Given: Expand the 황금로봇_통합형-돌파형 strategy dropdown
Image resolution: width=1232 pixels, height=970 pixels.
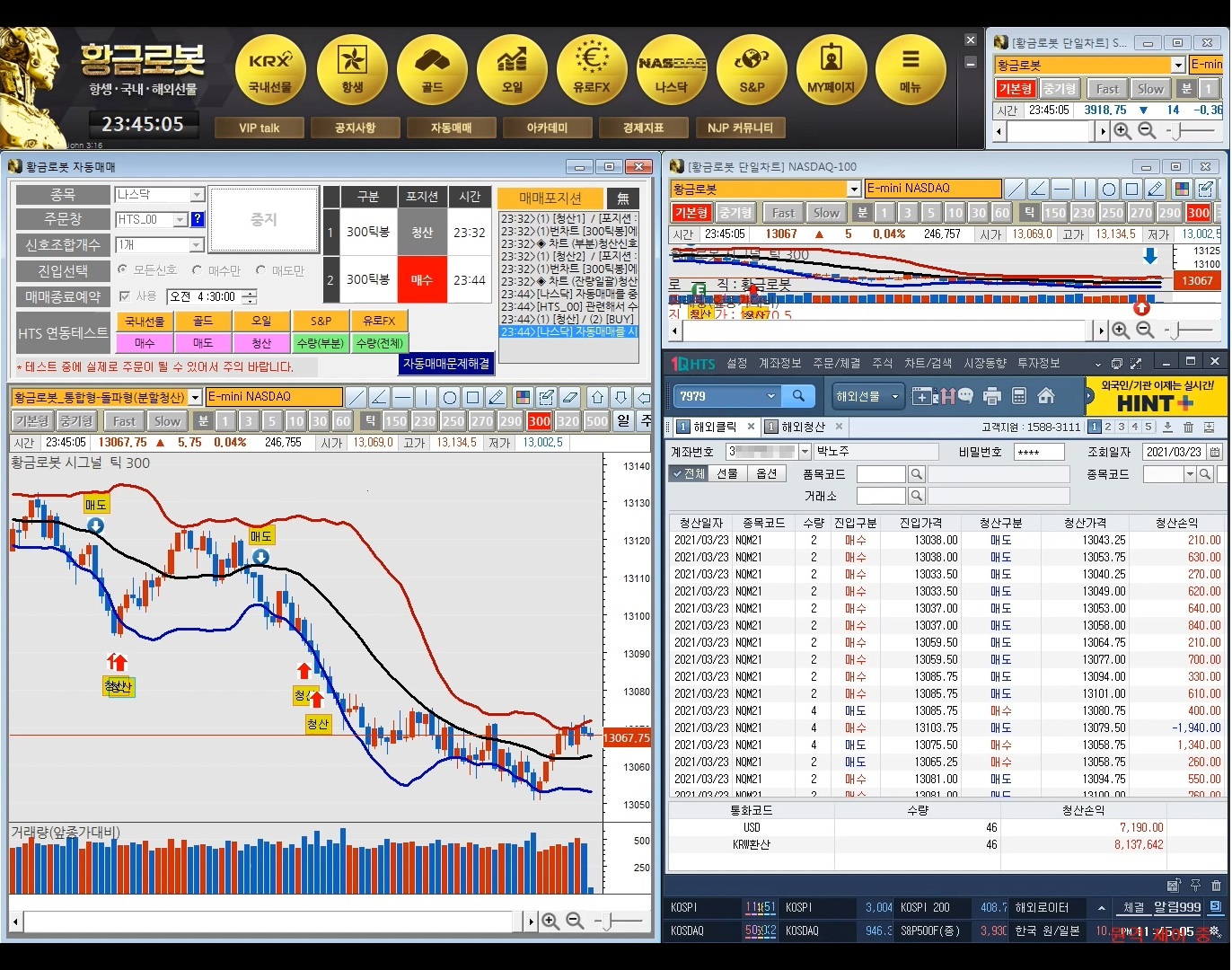Looking at the screenshot, I should pyautogui.click(x=195, y=397).
